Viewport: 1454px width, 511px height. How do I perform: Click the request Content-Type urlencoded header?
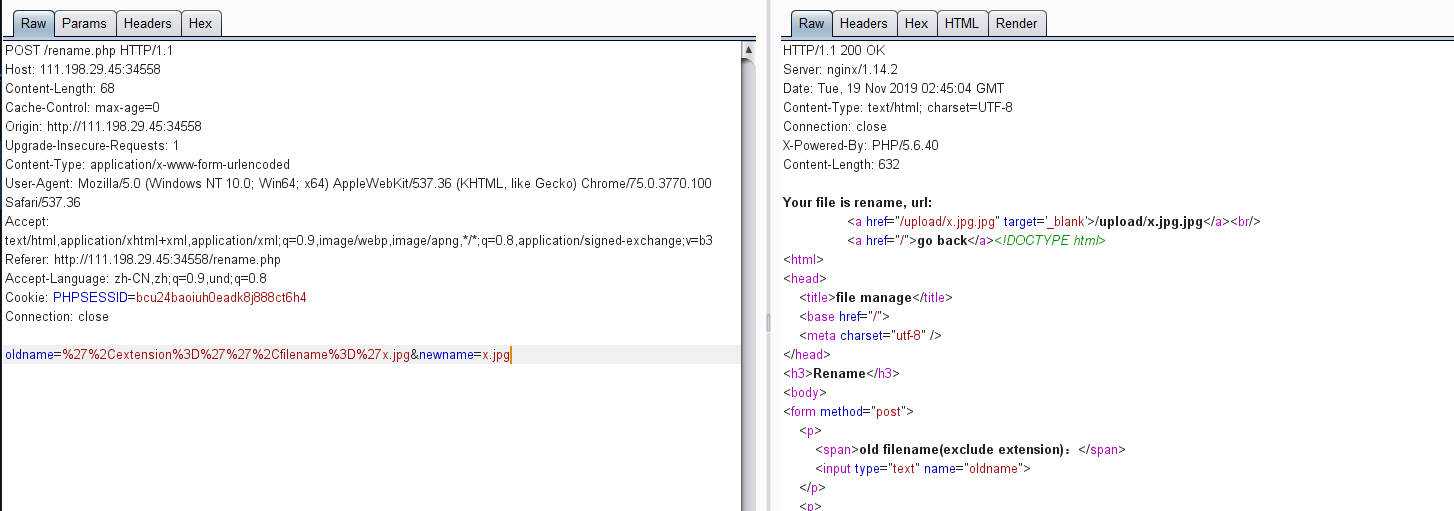[x=147, y=164]
